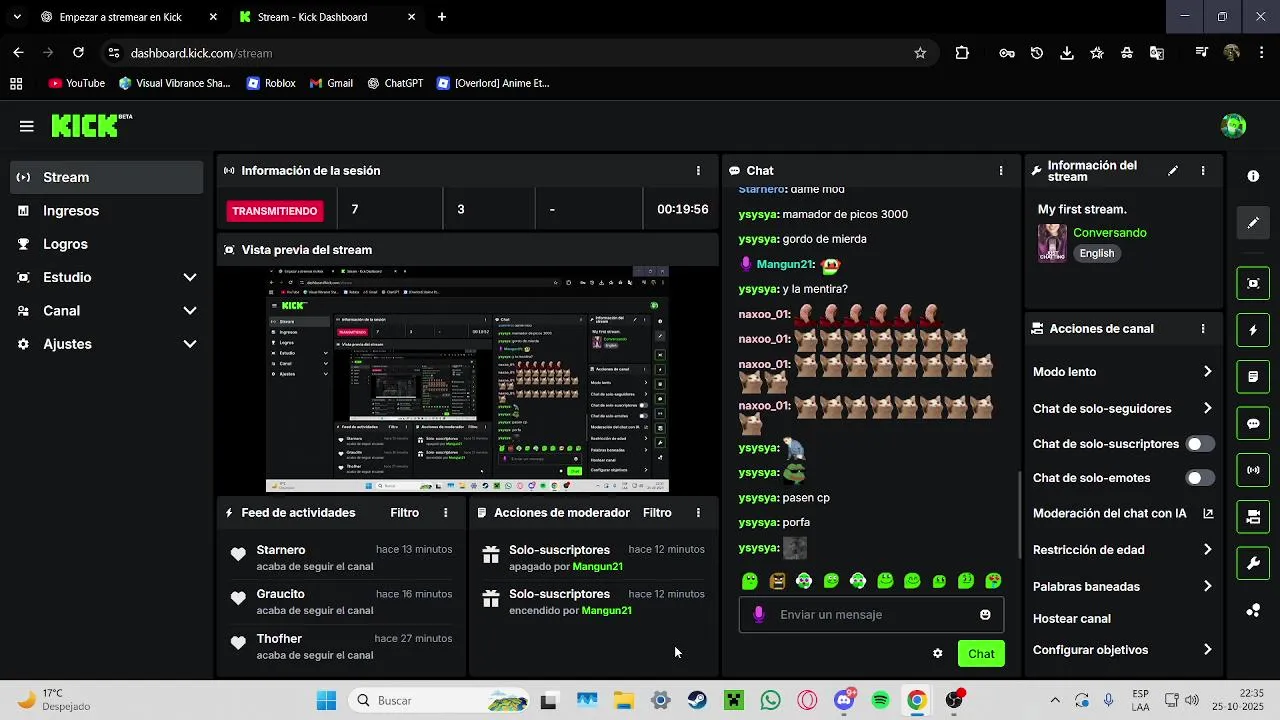Image resolution: width=1280 pixels, height=720 pixels.
Task: Click the stream preview thumbnail
Action: (x=467, y=379)
